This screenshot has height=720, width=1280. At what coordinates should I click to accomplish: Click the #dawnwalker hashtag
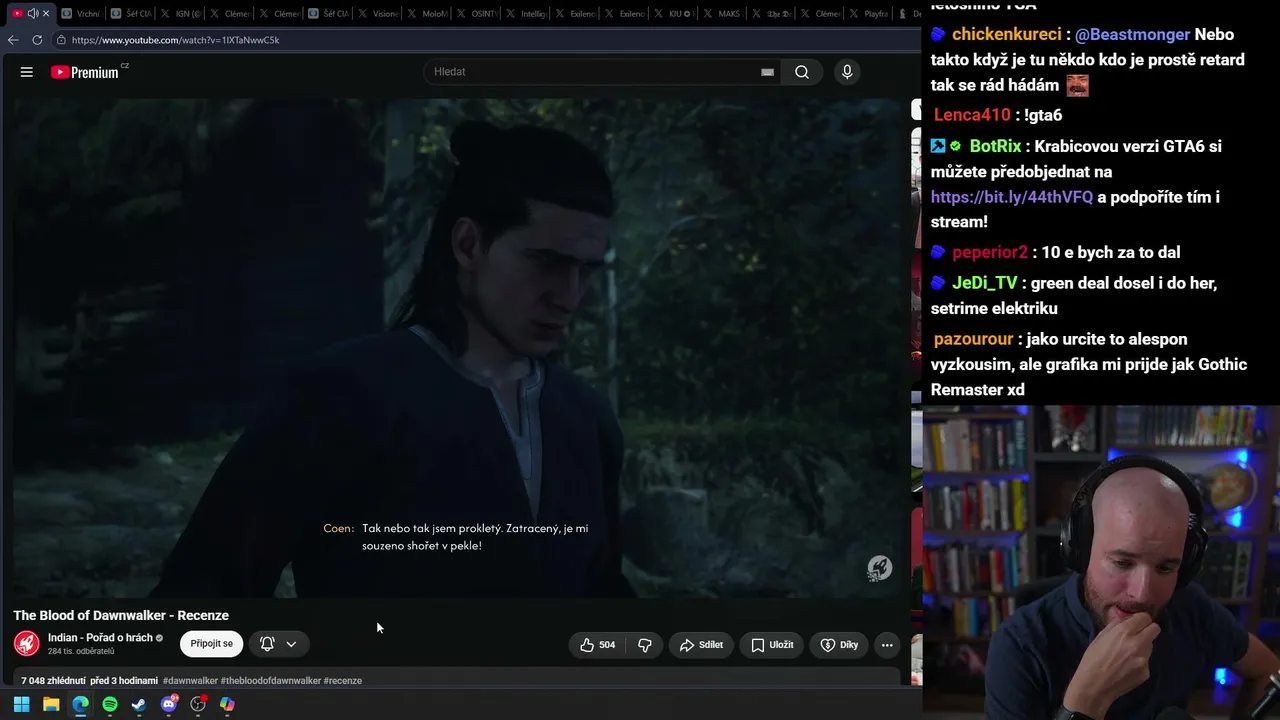(190, 681)
